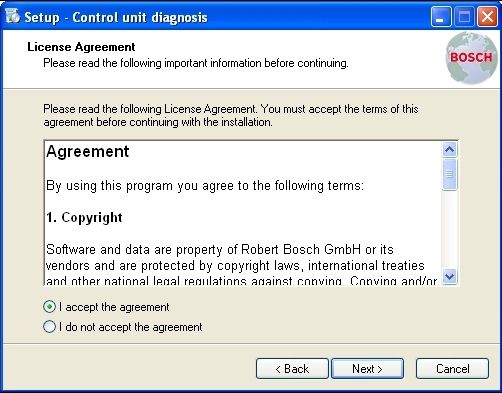This screenshot has width=502, height=393.
Task: Select "I do not accept the agreement"
Action: point(49,327)
